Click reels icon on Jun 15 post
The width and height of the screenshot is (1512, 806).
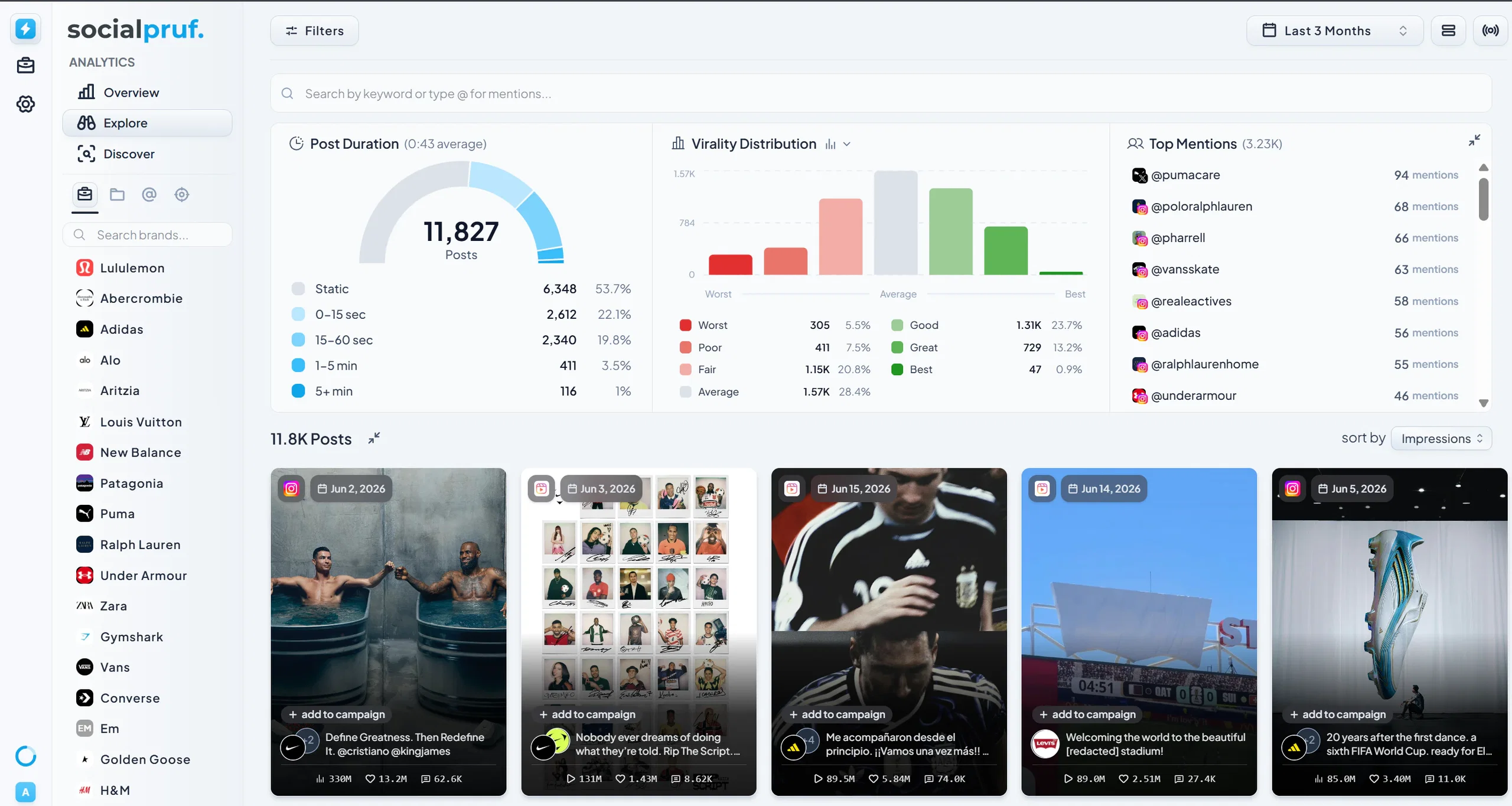tap(792, 488)
